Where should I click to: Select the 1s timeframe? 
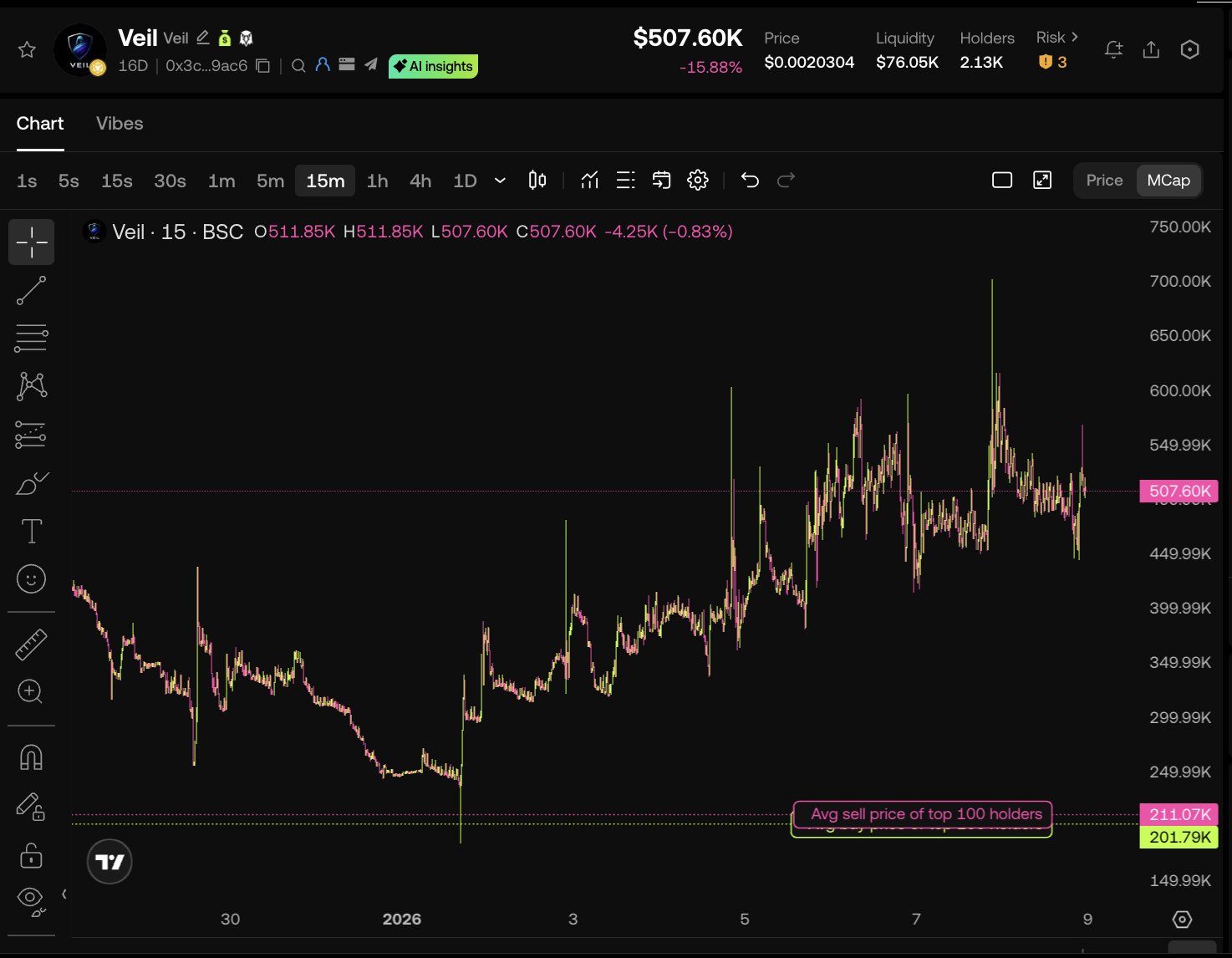click(27, 181)
